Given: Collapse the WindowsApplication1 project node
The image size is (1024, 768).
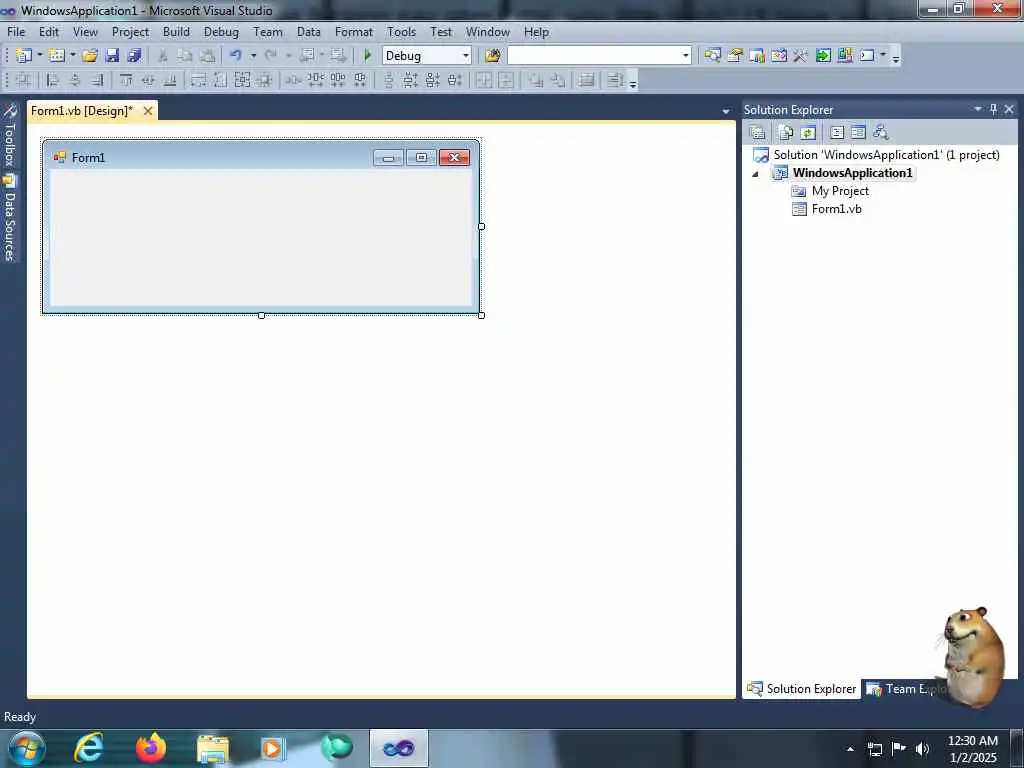Looking at the screenshot, I should pos(756,174).
